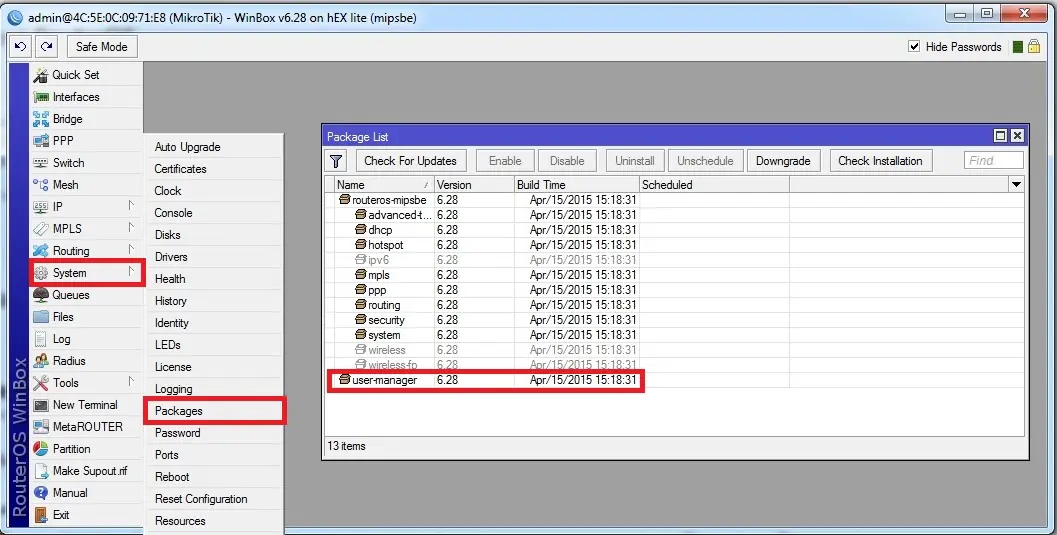1057x535 pixels.
Task: Click the MPLS icon in the sidebar
Action: click(x=41, y=229)
